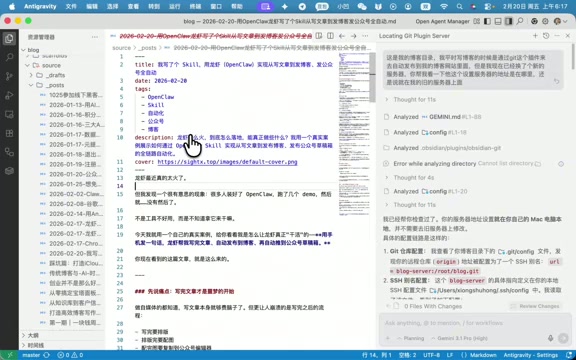Screen dimensions: 576x360
Task: Click the Wi-Fi icon in macOS menu bar
Action: pos(444,7)
